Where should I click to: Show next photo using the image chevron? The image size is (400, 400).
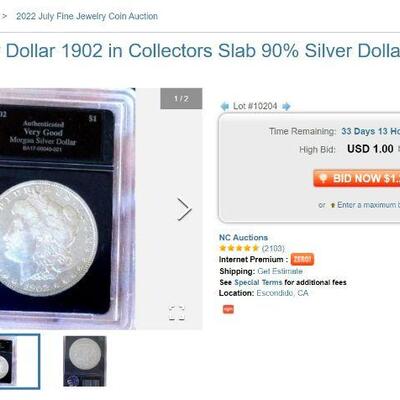[184, 209]
